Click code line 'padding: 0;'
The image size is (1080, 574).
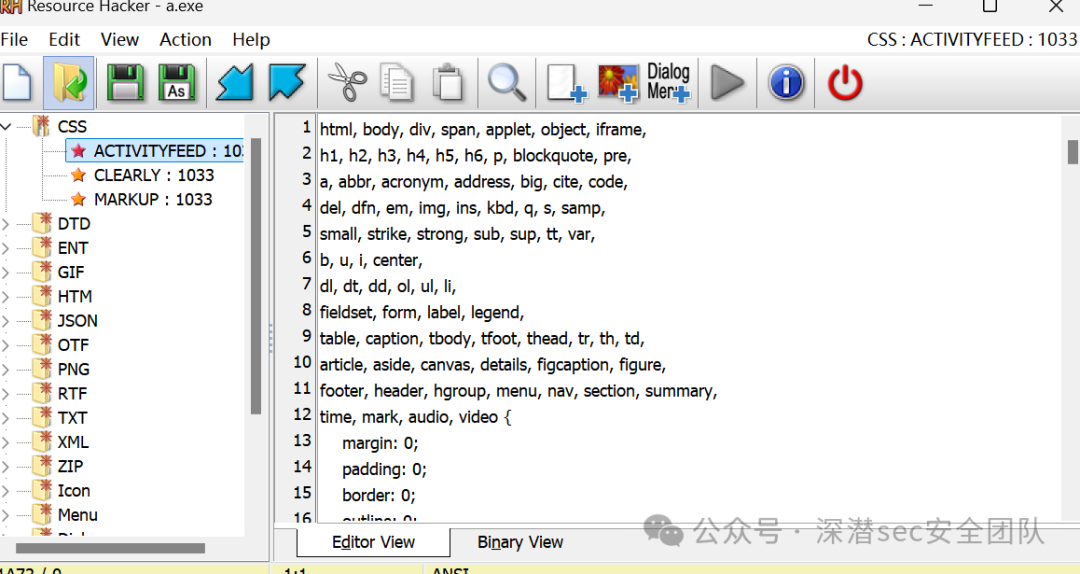coord(384,469)
